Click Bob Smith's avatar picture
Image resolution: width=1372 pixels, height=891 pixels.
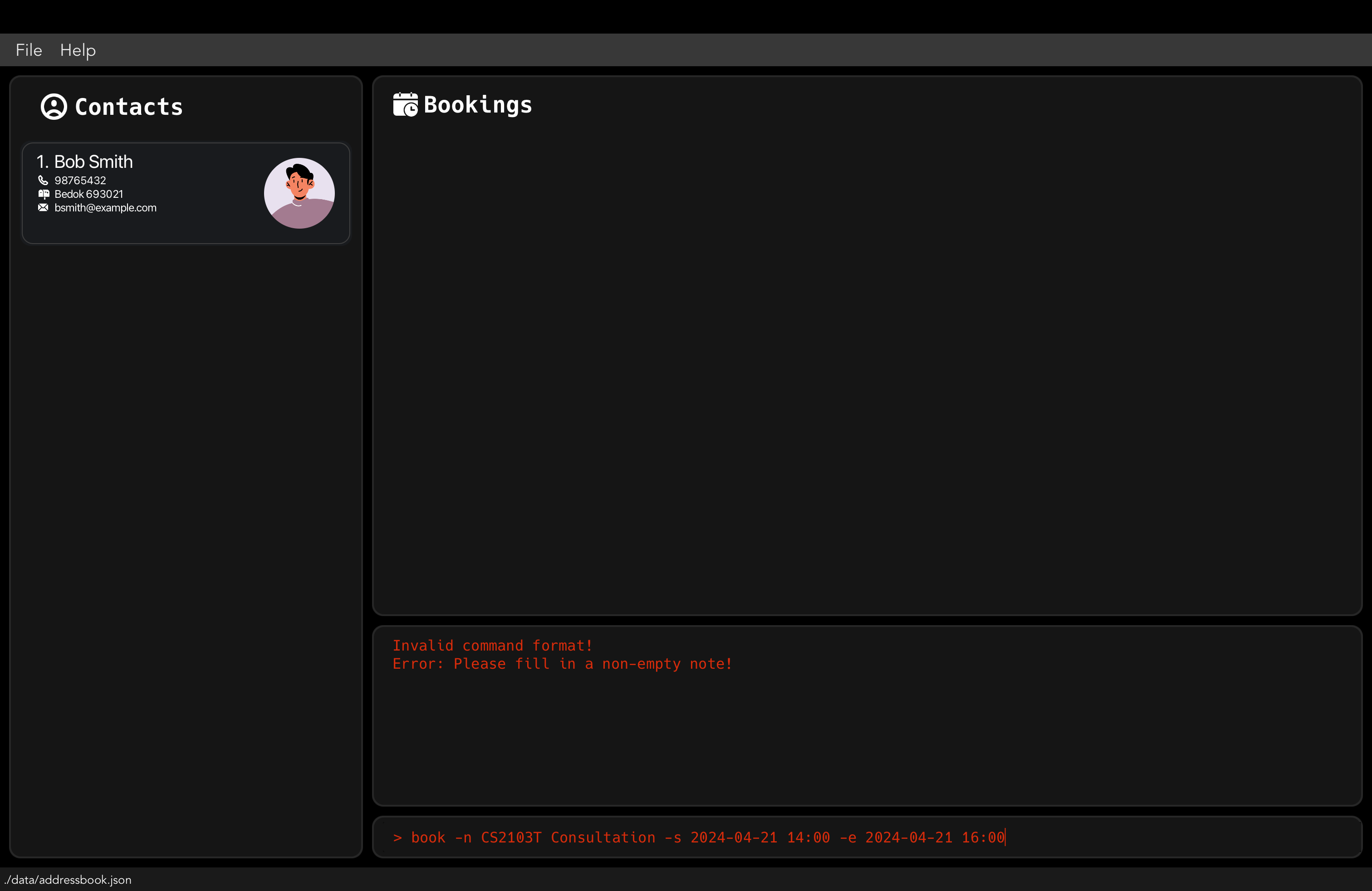299,193
